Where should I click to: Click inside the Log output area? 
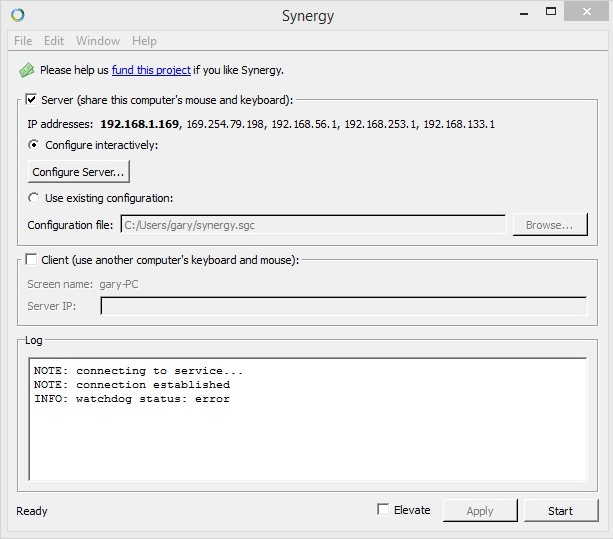(x=308, y=419)
